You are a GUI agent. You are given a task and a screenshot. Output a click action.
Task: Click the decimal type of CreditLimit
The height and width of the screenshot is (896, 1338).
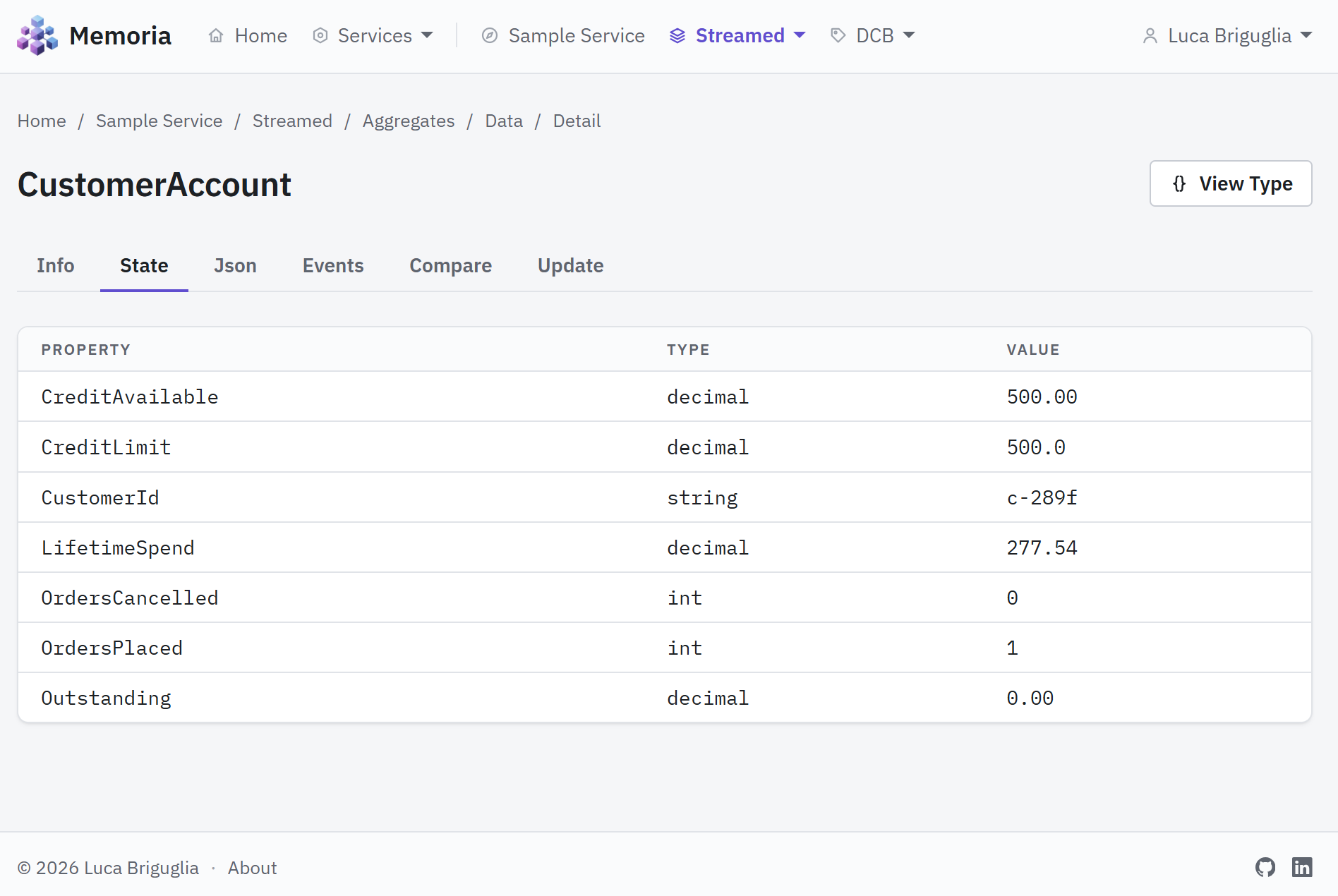pyautogui.click(x=708, y=447)
